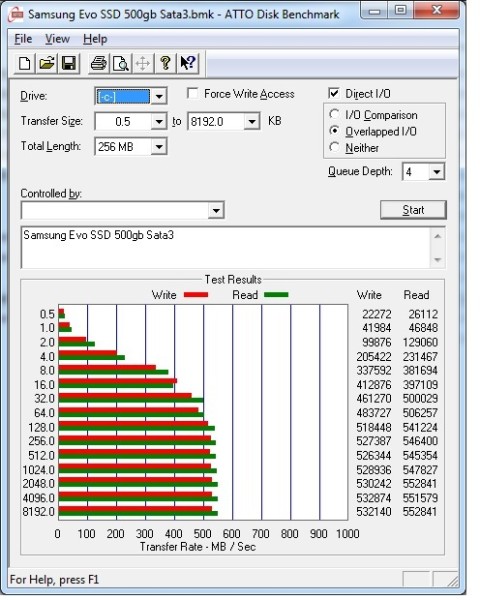The height and width of the screenshot is (600, 480).
Task: Print results with the printer icon
Action: pos(98,63)
